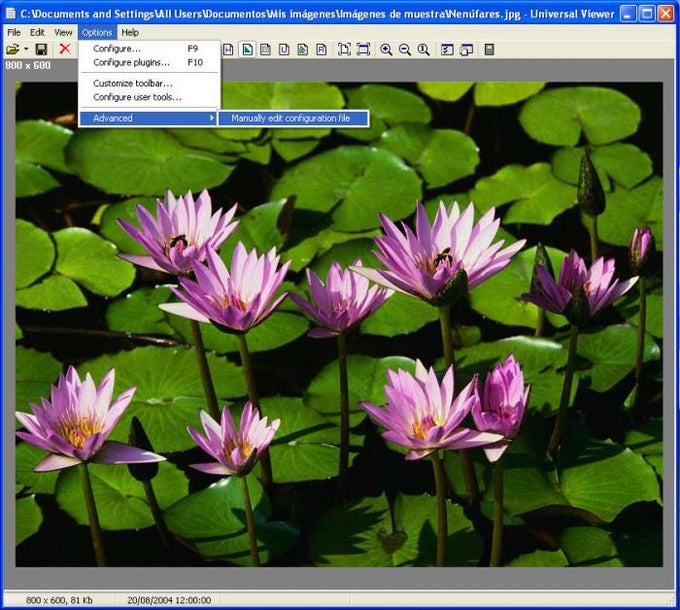Click the Open file folder icon
680x610 pixels.
(x=13, y=49)
